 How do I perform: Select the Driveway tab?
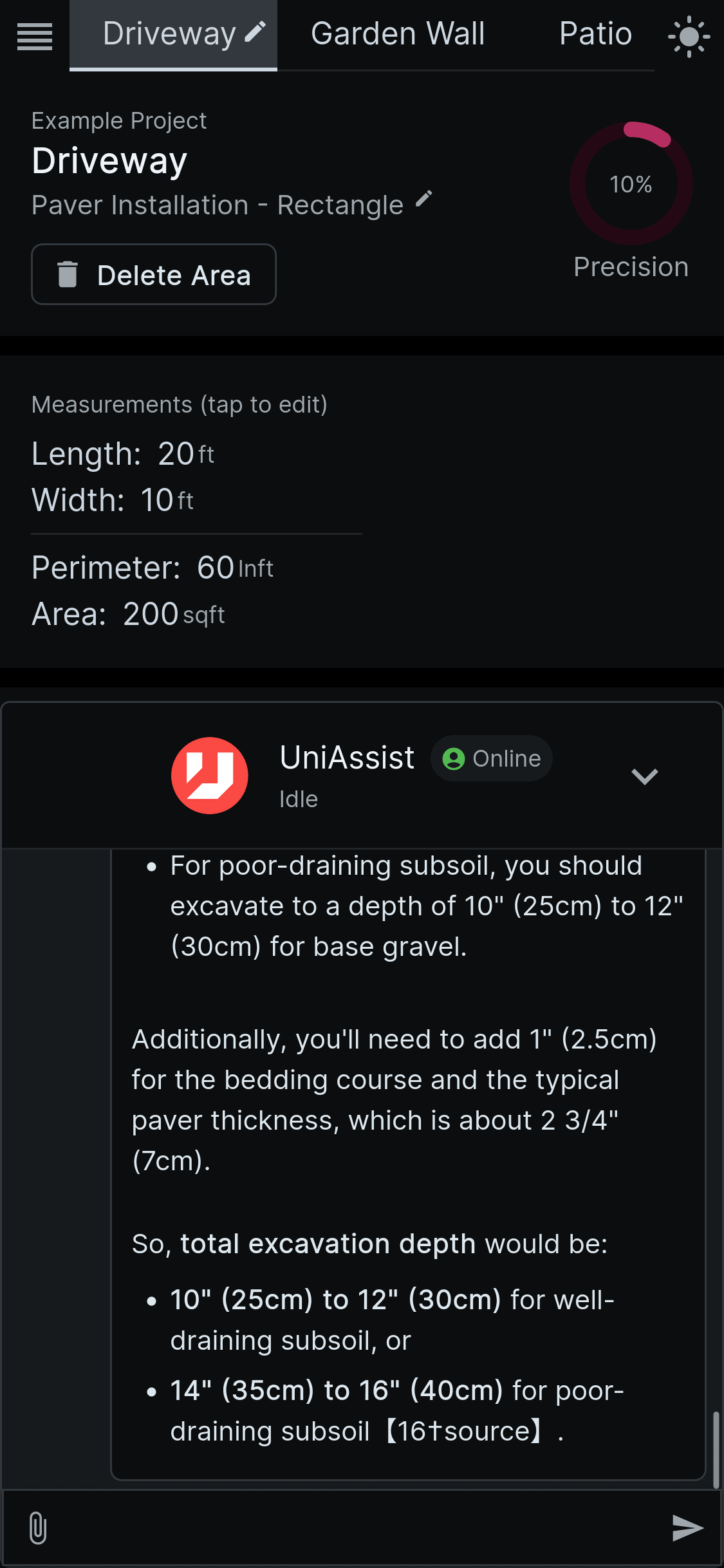point(173,35)
